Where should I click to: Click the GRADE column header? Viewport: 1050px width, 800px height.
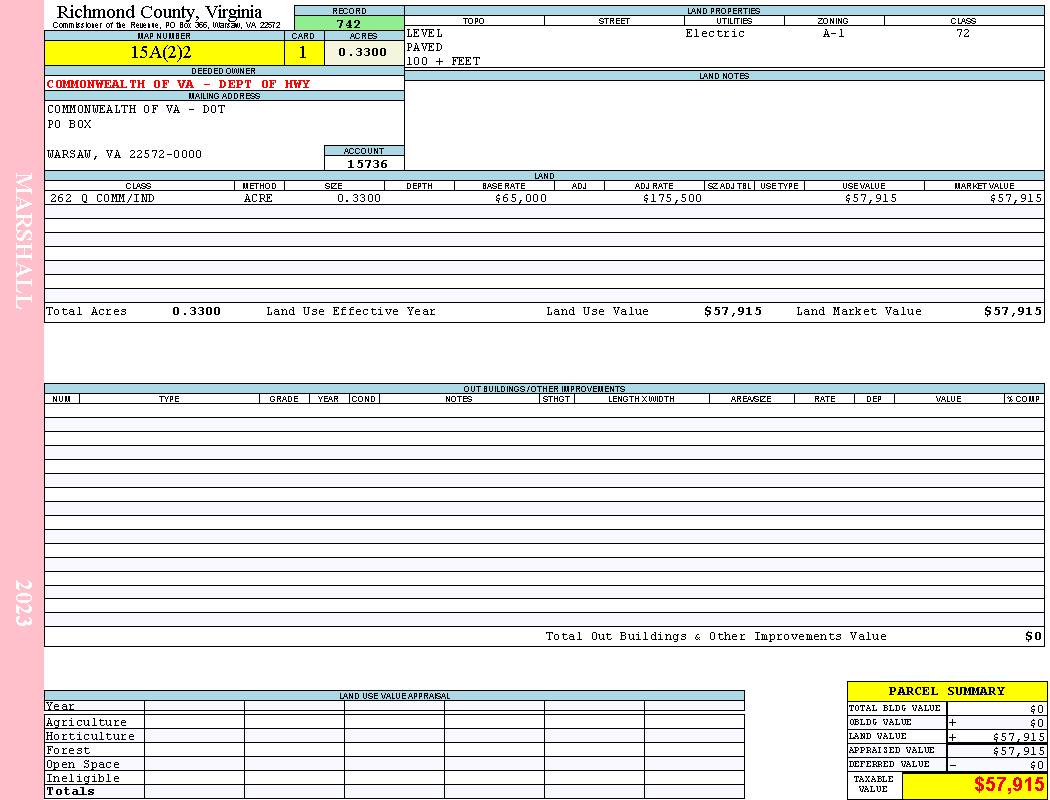point(284,399)
